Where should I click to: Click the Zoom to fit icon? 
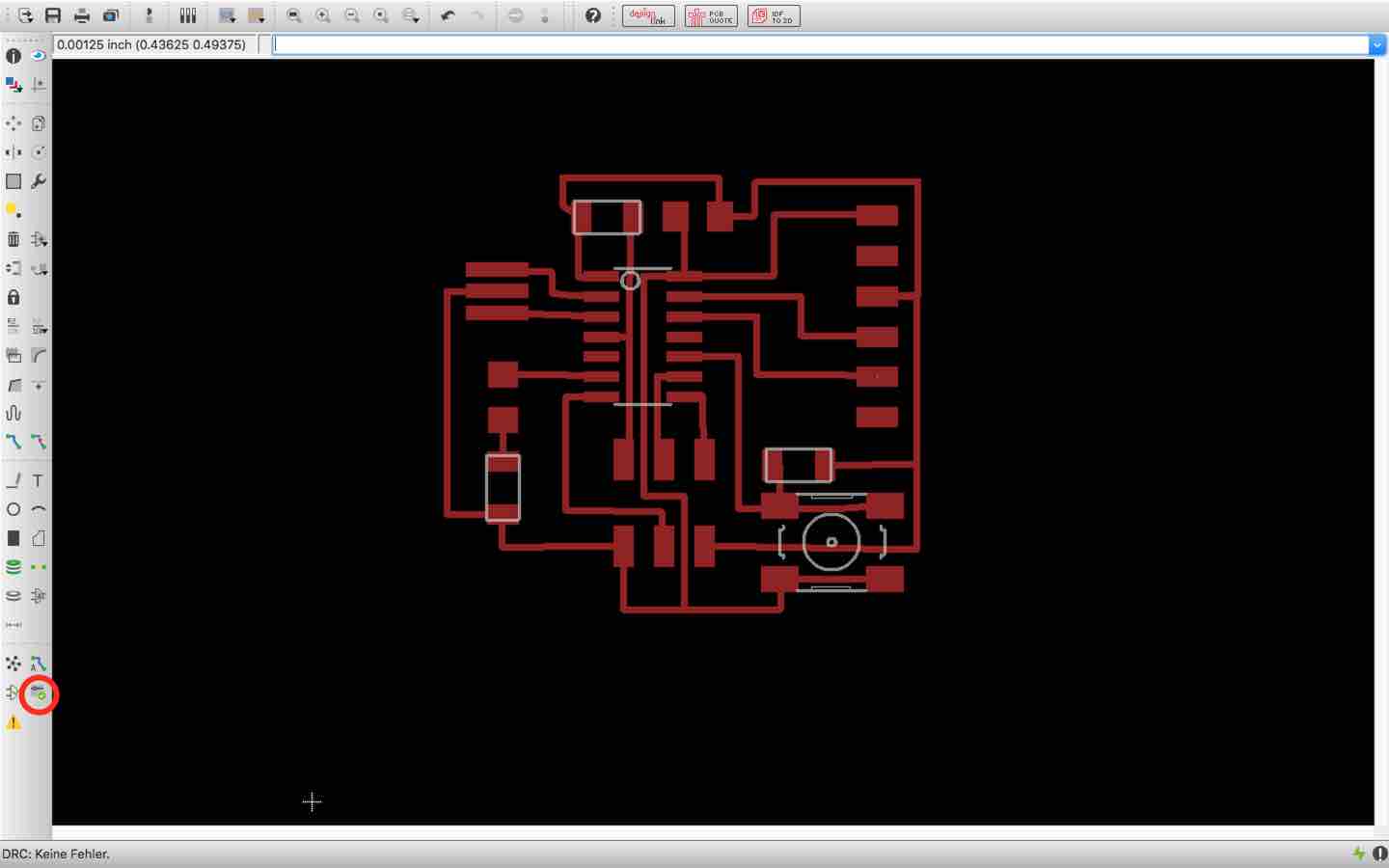coord(294,15)
